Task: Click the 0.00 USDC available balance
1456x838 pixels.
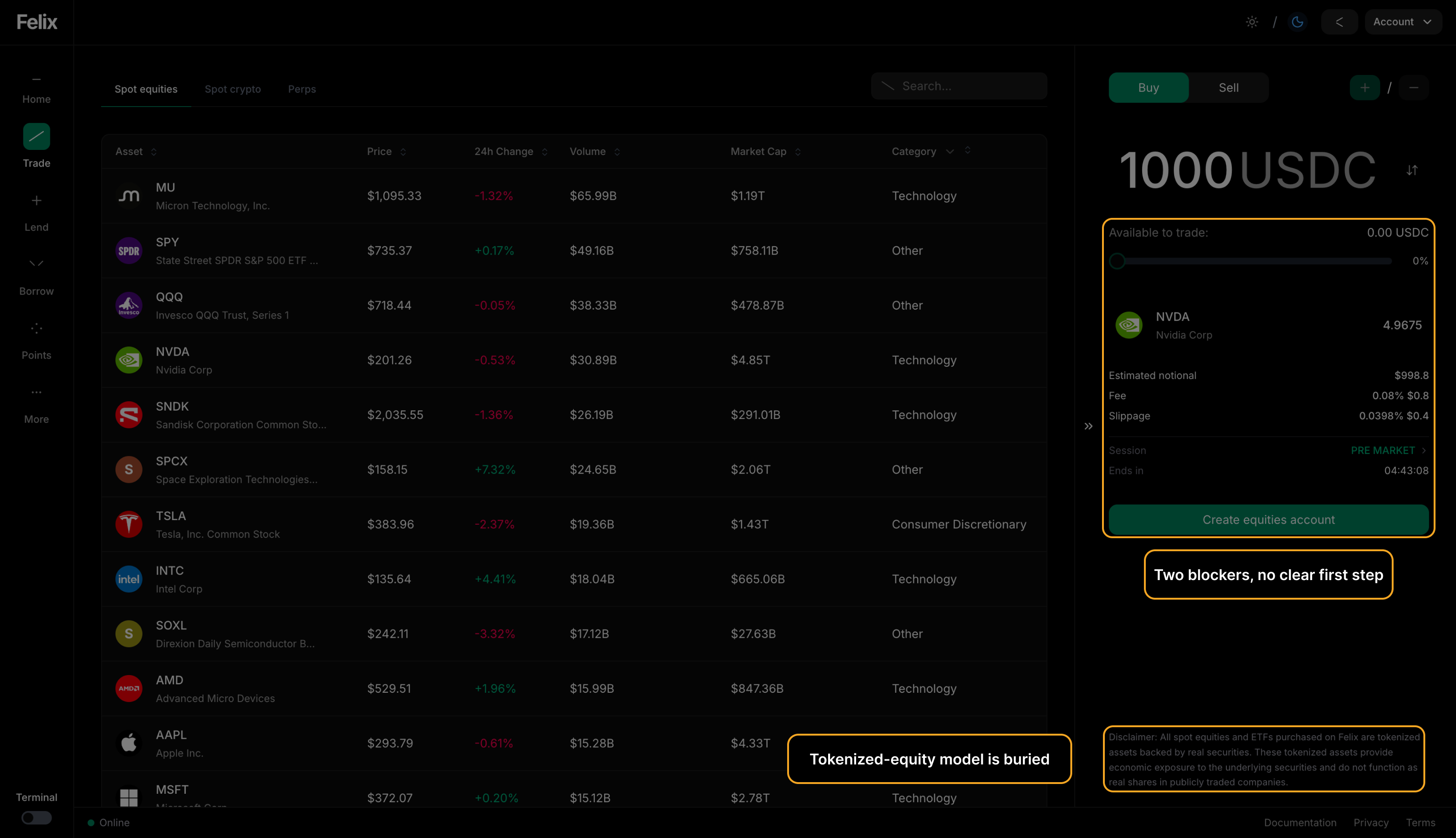Action: [x=1397, y=232]
